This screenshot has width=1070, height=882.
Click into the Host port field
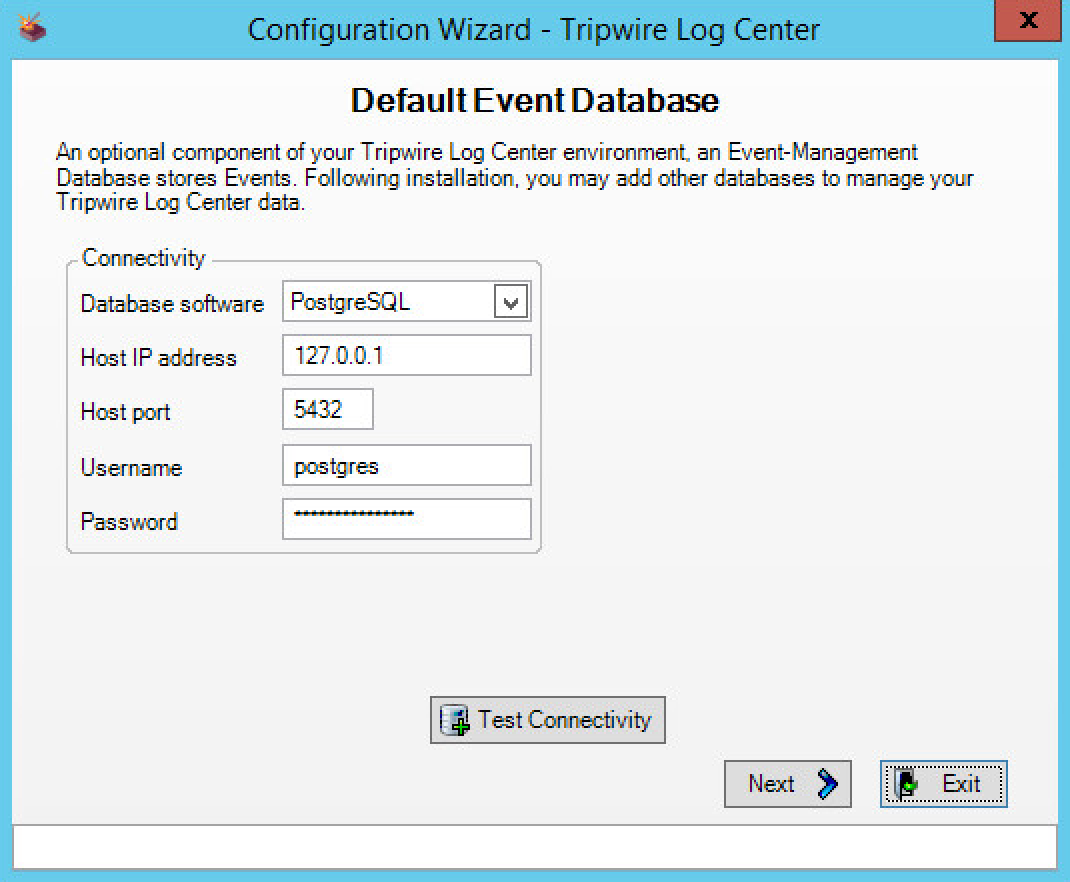(x=328, y=410)
